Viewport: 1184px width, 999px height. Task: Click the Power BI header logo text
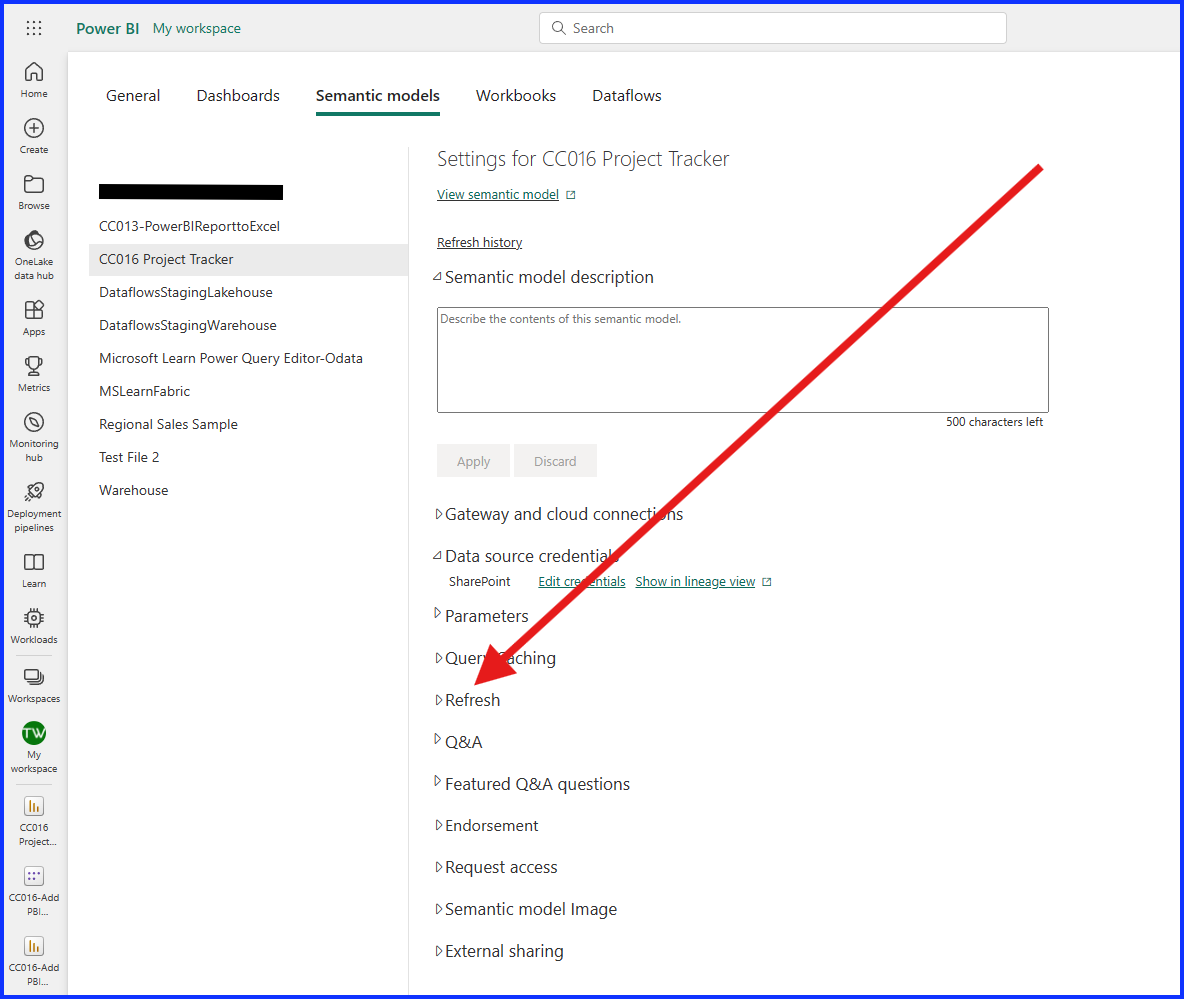point(107,29)
